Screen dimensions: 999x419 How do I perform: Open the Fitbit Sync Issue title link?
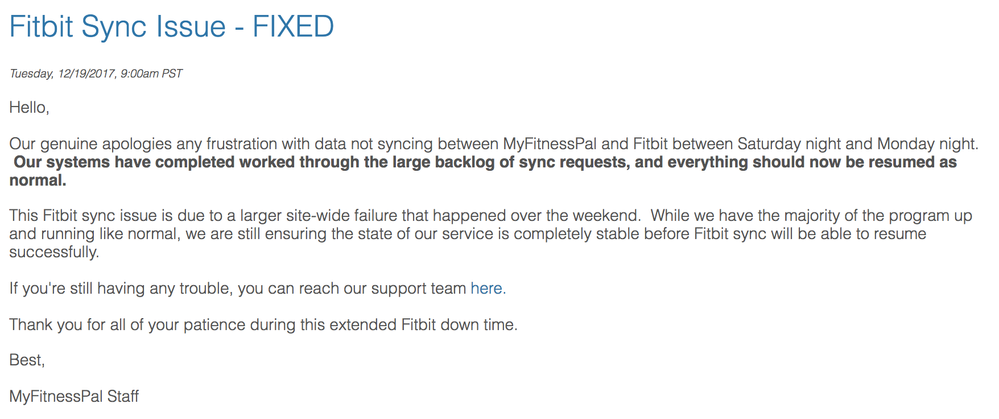tap(171, 26)
